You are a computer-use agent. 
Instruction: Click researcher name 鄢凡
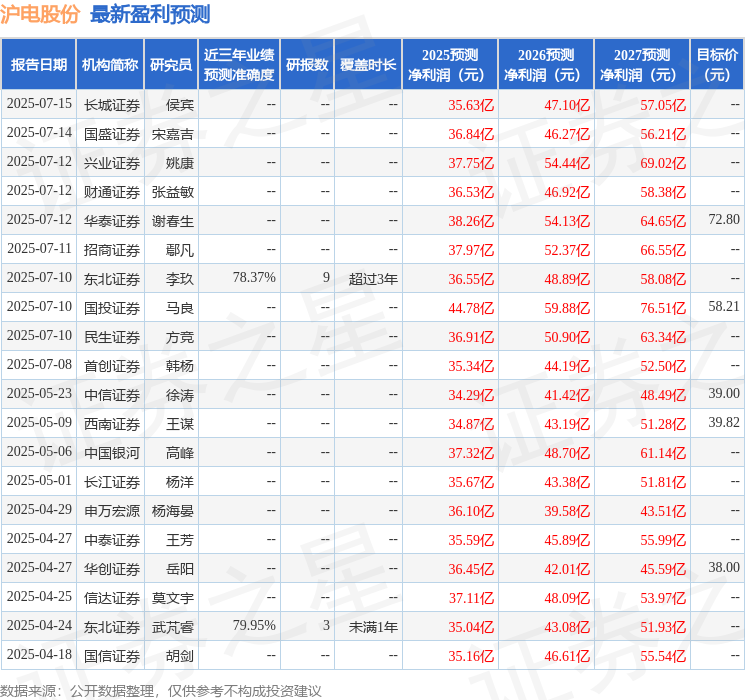(180, 250)
